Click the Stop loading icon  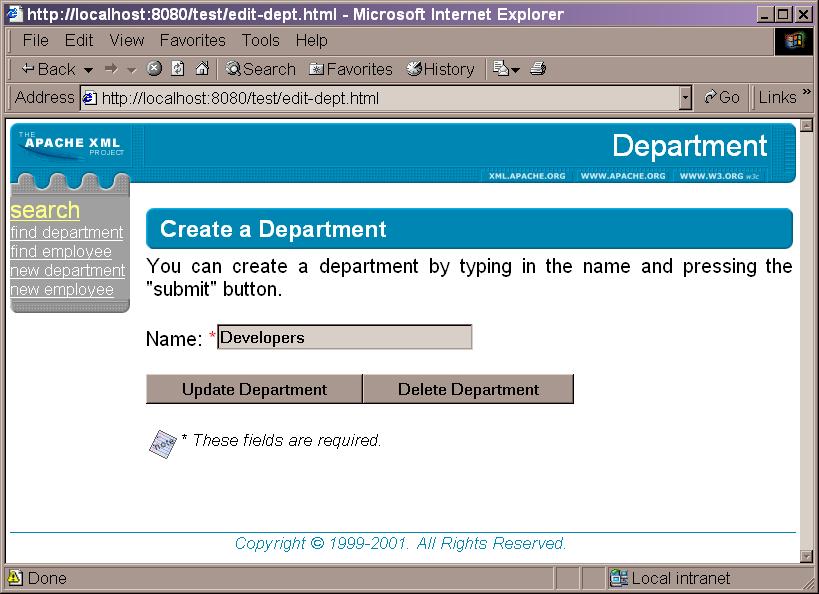coord(156,69)
